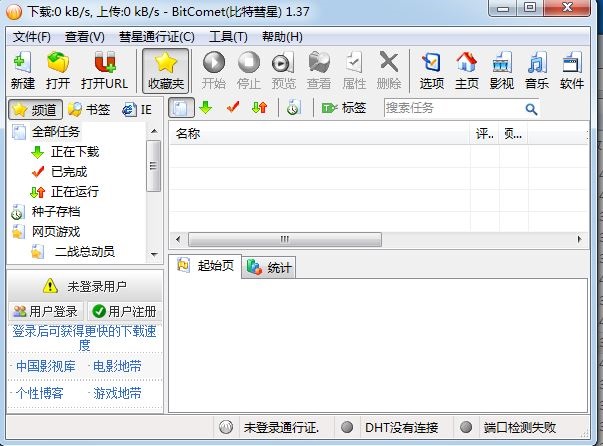Image resolution: width=603 pixels, height=446 pixels.
Task: Switch to the 书签 bookmarks tab
Action: tap(89, 110)
